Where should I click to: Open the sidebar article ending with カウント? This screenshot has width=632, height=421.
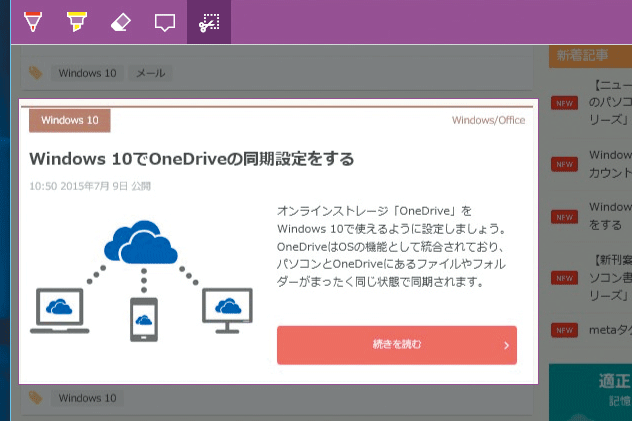click(x=610, y=164)
